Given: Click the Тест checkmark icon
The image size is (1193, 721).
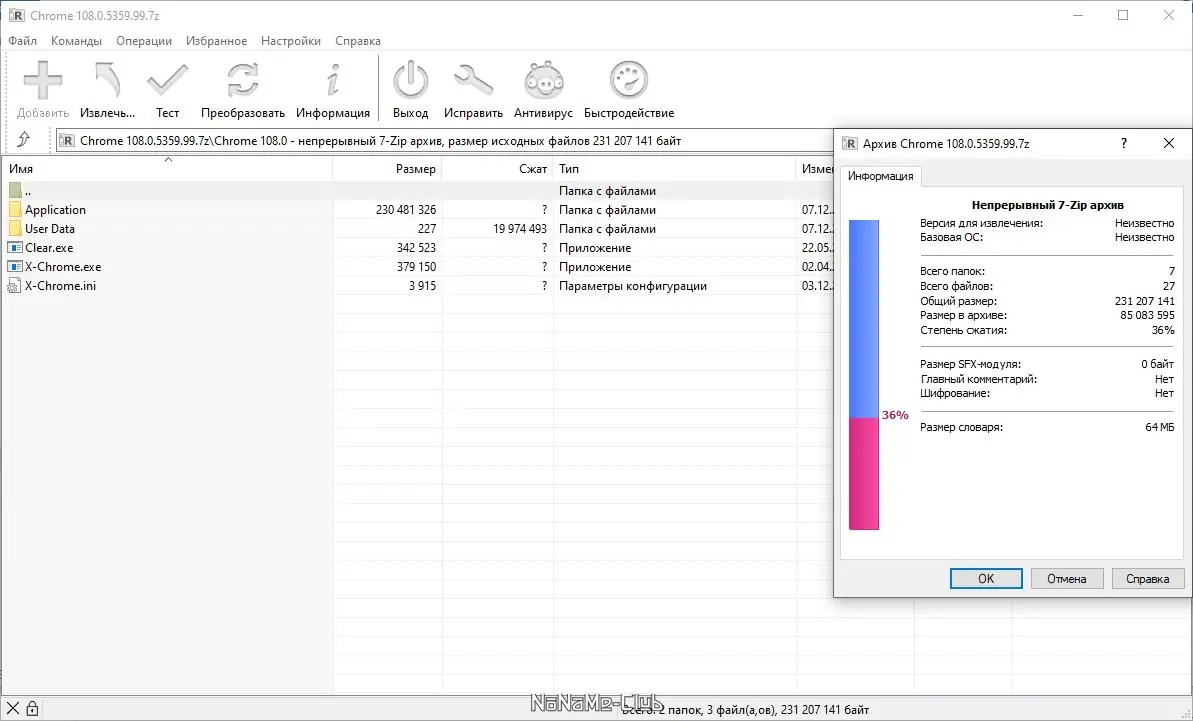Looking at the screenshot, I should click(166, 80).
